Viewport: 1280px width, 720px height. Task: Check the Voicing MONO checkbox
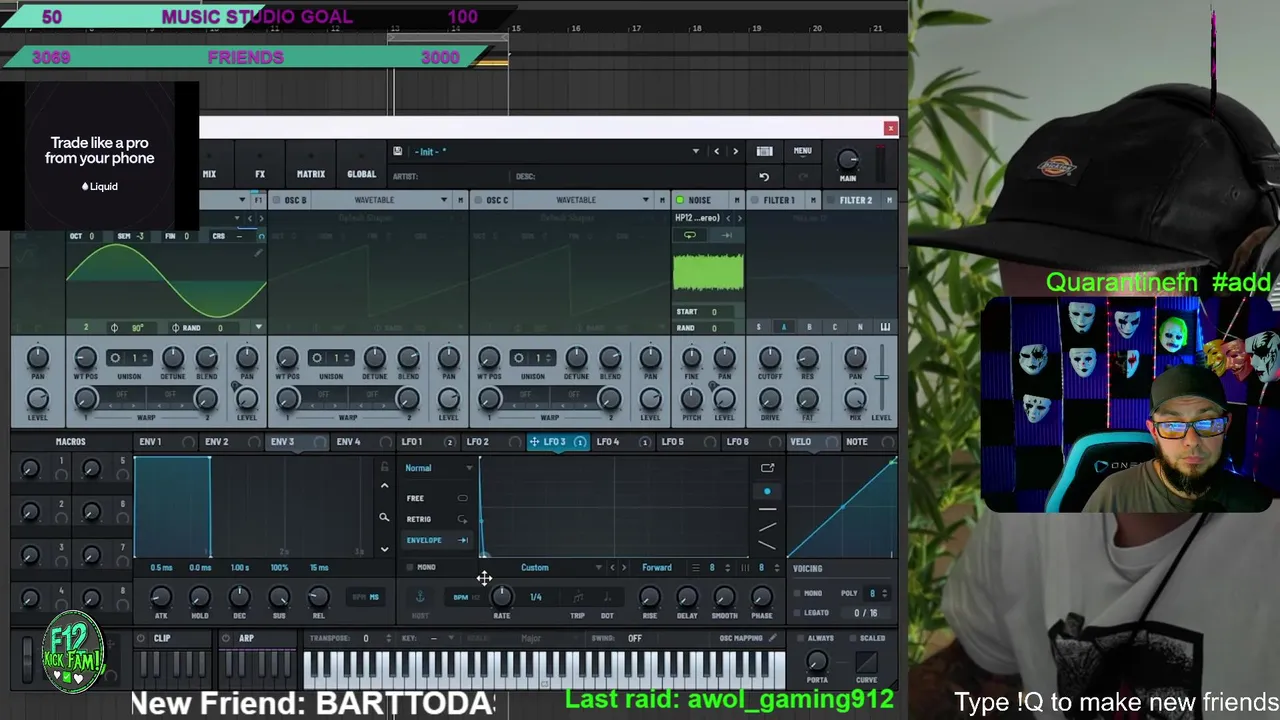pyautogui.click(x=797, y=593)
